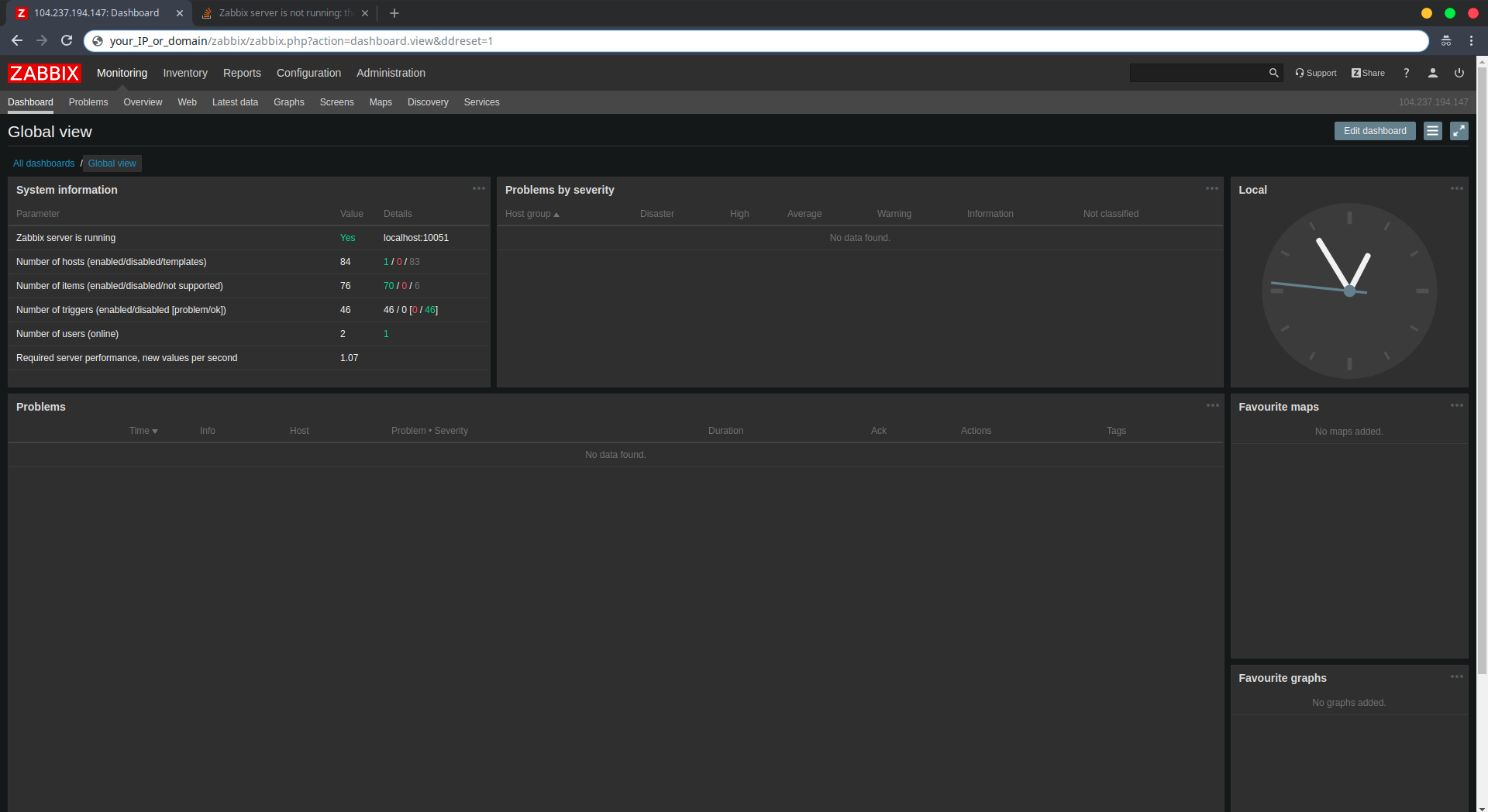Click into the Zabbix search field
Viewport: 1488px width, 812px height.
click(1198, 73)
